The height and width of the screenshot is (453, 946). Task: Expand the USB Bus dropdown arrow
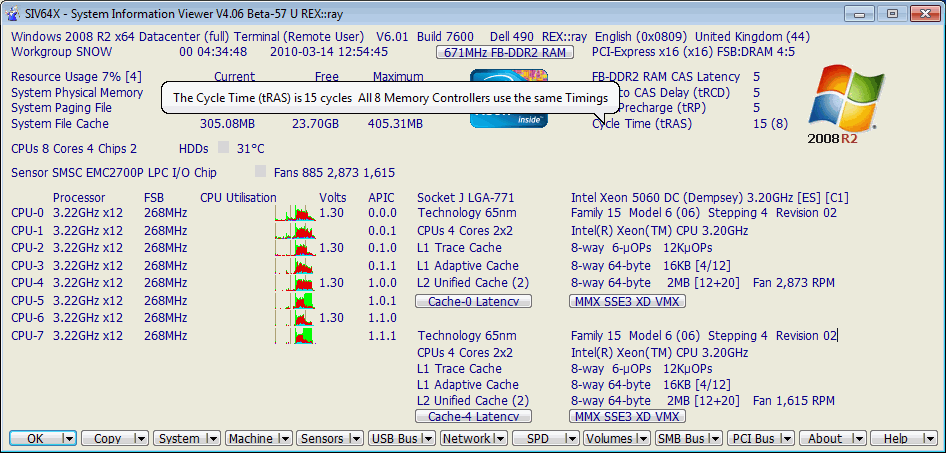click(x=429, y=439)
